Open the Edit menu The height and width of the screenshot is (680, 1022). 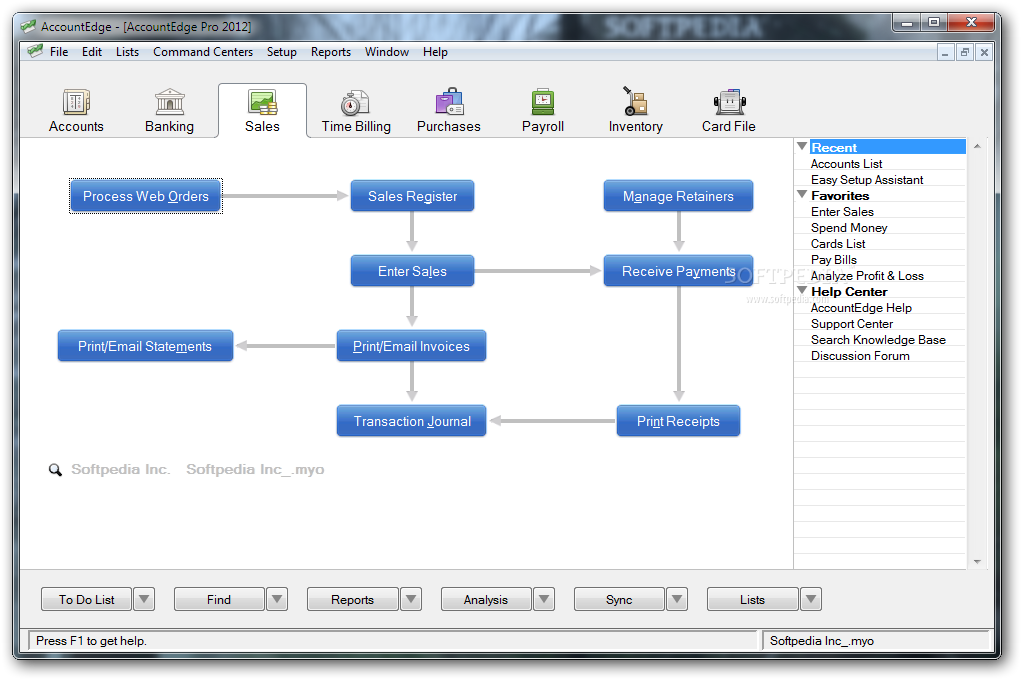(92, 52)
